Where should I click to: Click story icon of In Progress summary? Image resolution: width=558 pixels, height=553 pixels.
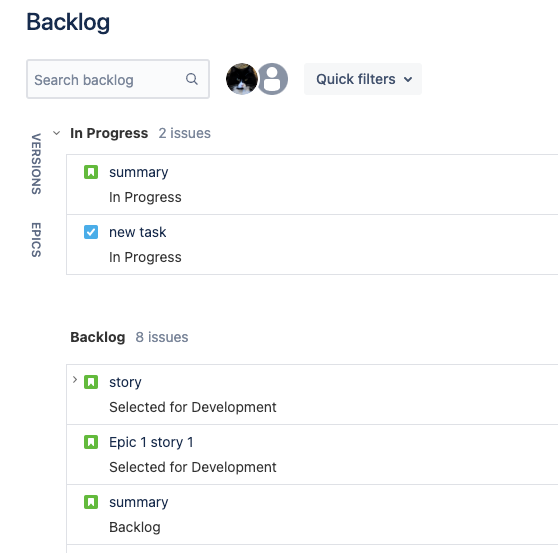[91, 172]
